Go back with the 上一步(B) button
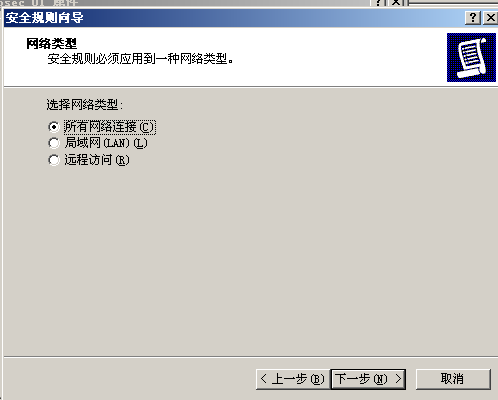Screen dimensions: 498x400 [x=293, y=379]
